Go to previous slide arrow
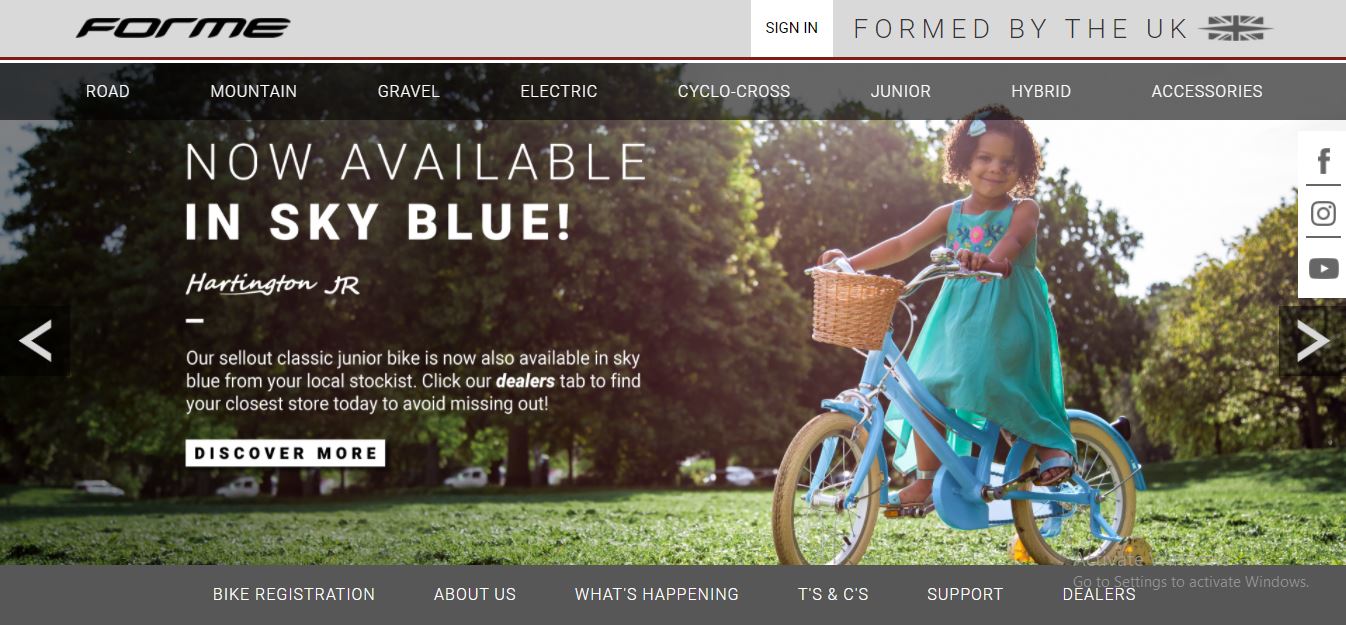The width and height of the screenshot is (1346, 625). tap(35, 341)
